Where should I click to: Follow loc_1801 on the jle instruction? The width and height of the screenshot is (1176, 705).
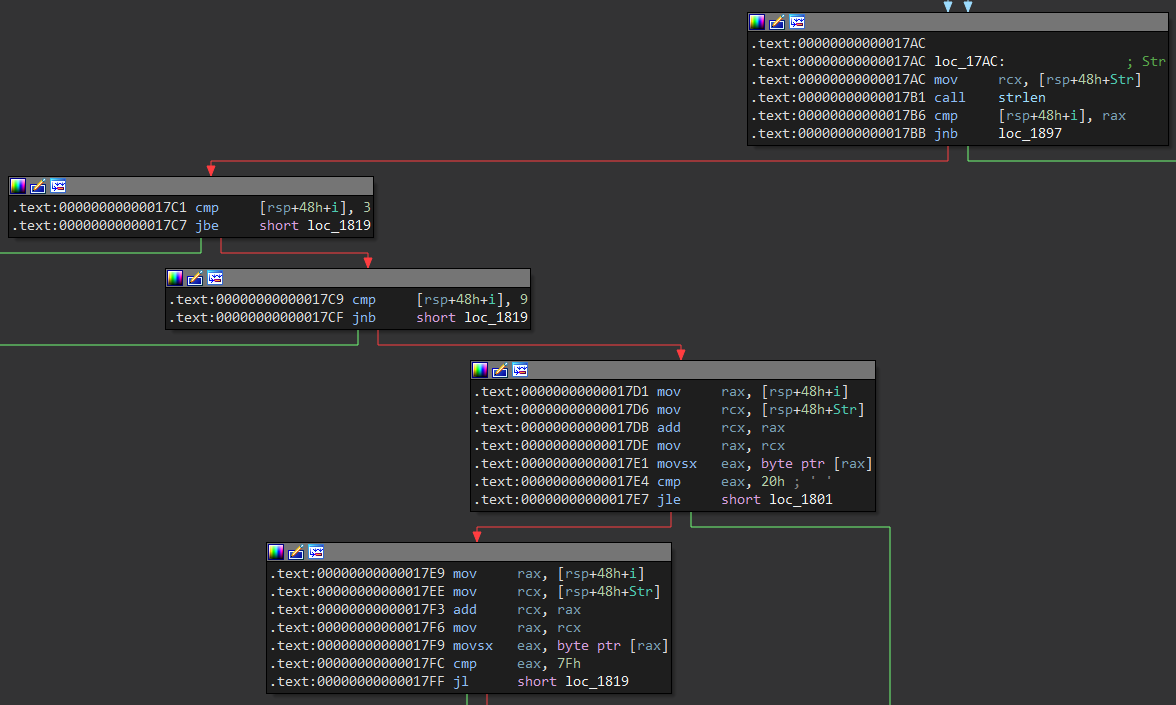point(801,500)
